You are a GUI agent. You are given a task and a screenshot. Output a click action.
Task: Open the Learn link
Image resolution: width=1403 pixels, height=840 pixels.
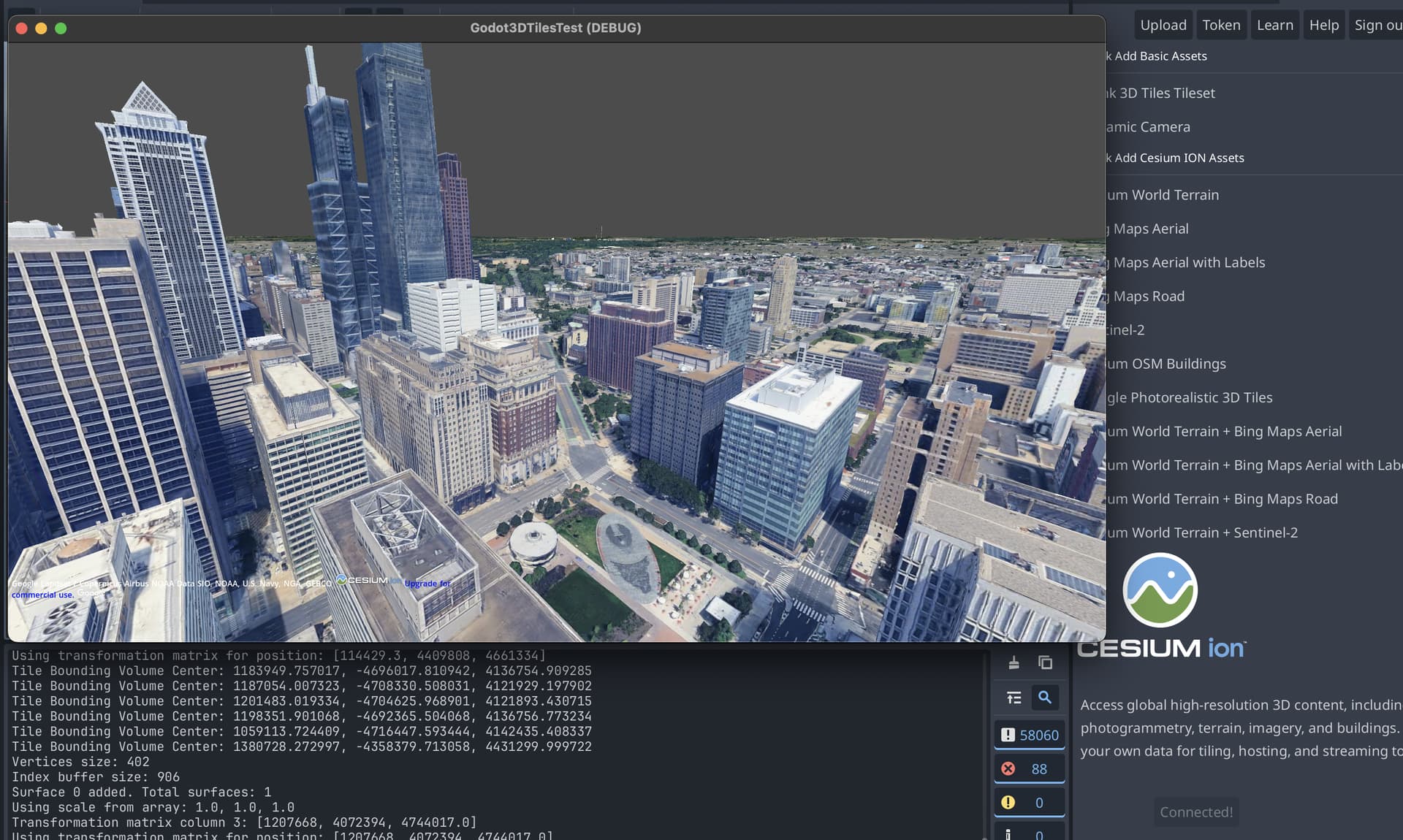[x=1274, y=25]
